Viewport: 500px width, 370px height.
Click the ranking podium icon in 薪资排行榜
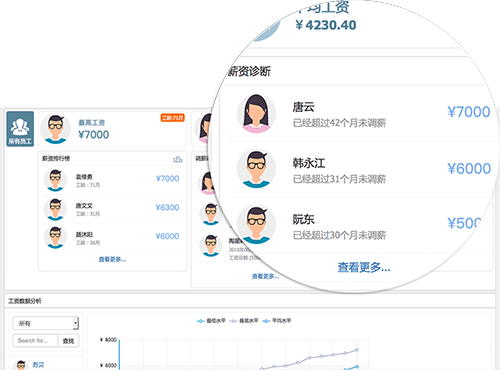click(178, 159)
